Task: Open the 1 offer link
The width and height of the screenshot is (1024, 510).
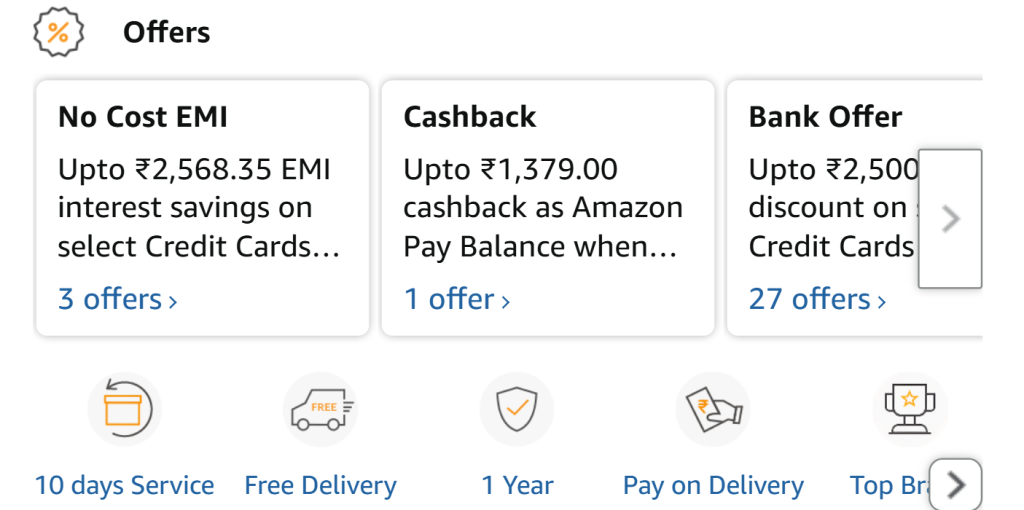Action: 456,299
